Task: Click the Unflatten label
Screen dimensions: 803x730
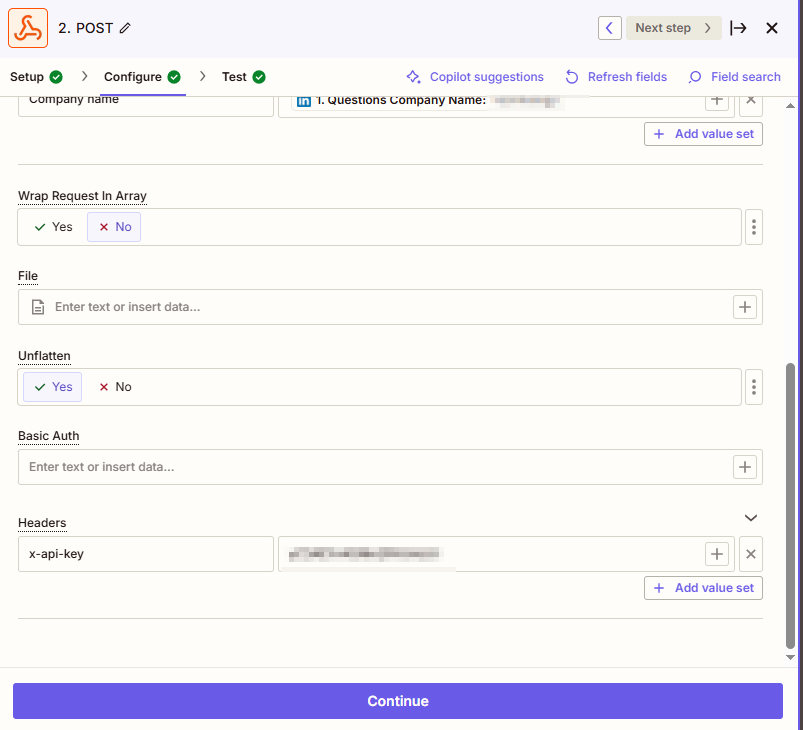Action: 44,356
